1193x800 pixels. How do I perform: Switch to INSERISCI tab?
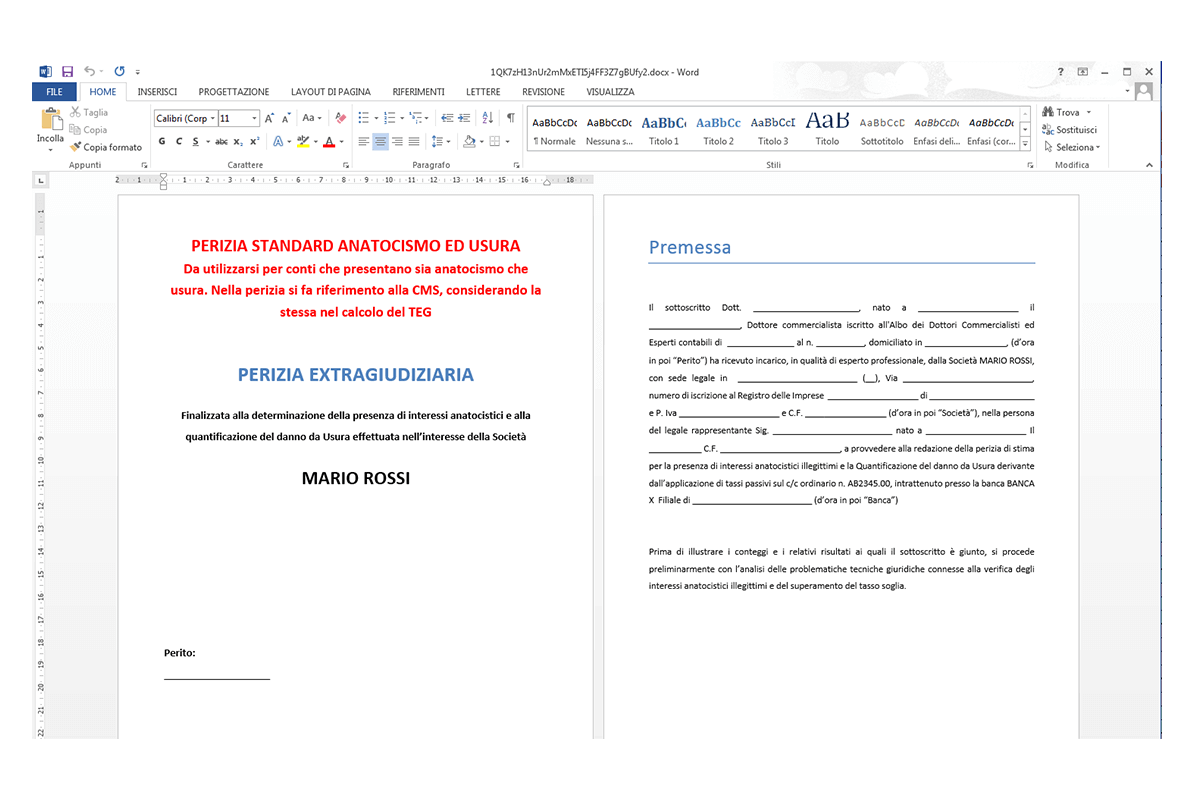tap(157, 92)
